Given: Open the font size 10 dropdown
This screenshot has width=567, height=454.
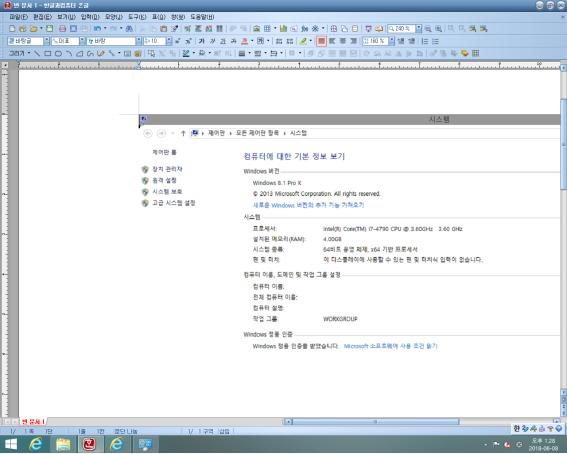Looking at the screenshot, I should click(x=169, y=41).
